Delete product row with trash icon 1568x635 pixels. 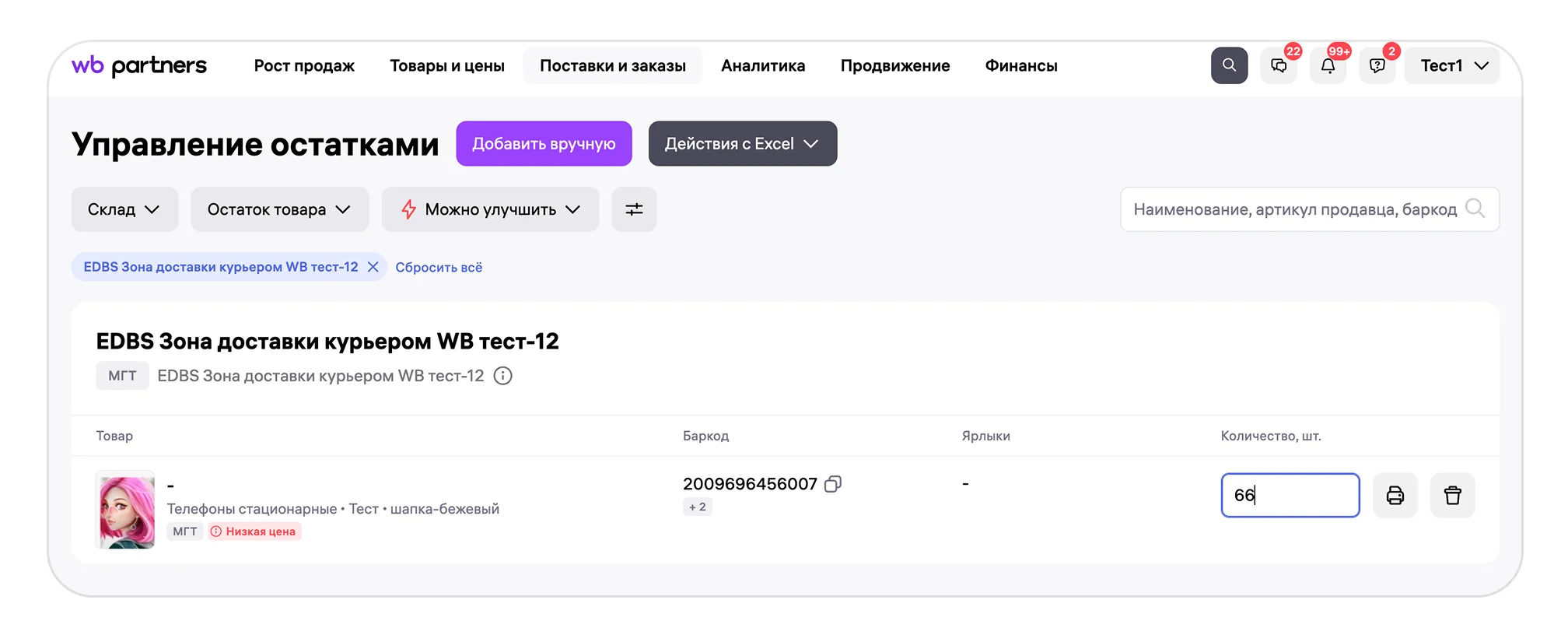tap(1452, 495)
